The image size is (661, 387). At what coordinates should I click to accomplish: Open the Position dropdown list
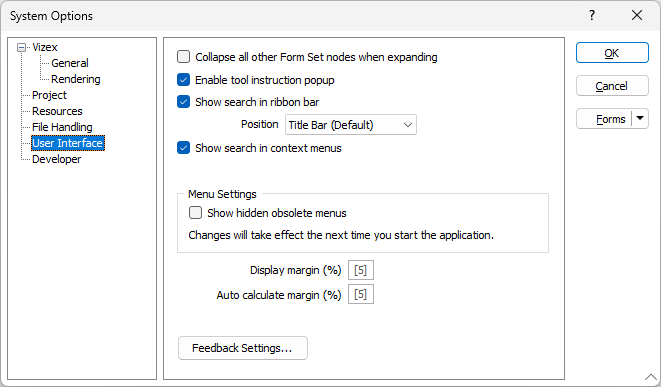coord(351,125)
